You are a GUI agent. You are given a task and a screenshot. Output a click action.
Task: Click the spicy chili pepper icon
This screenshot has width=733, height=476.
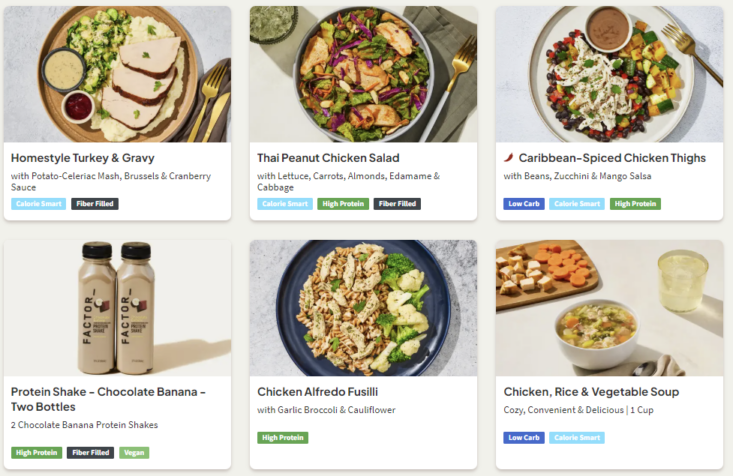pyautogui.click(x=509, y=158)
